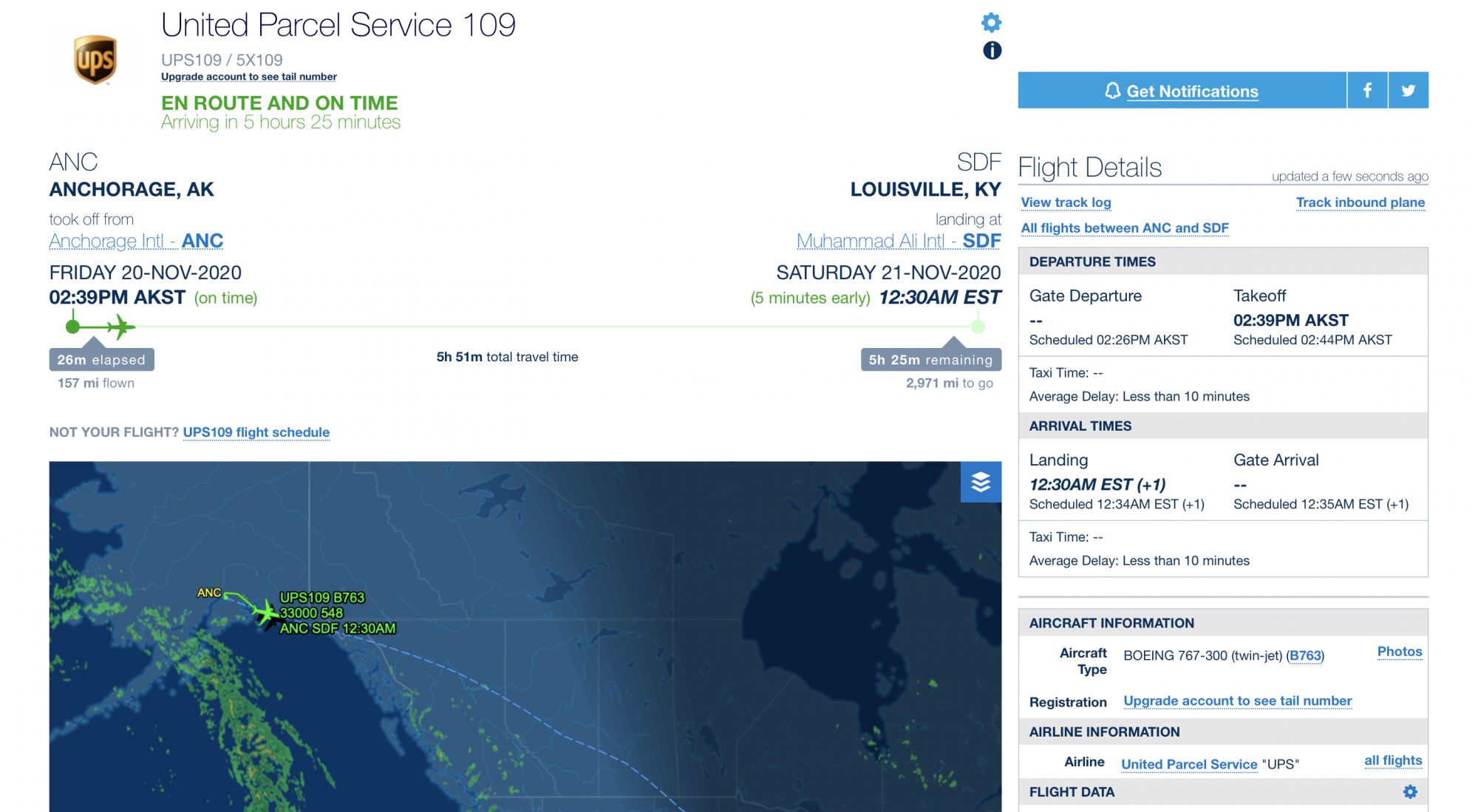1478x812 pixels.
Task: Share flight on Facebook icon
Action: point(1367,90)
